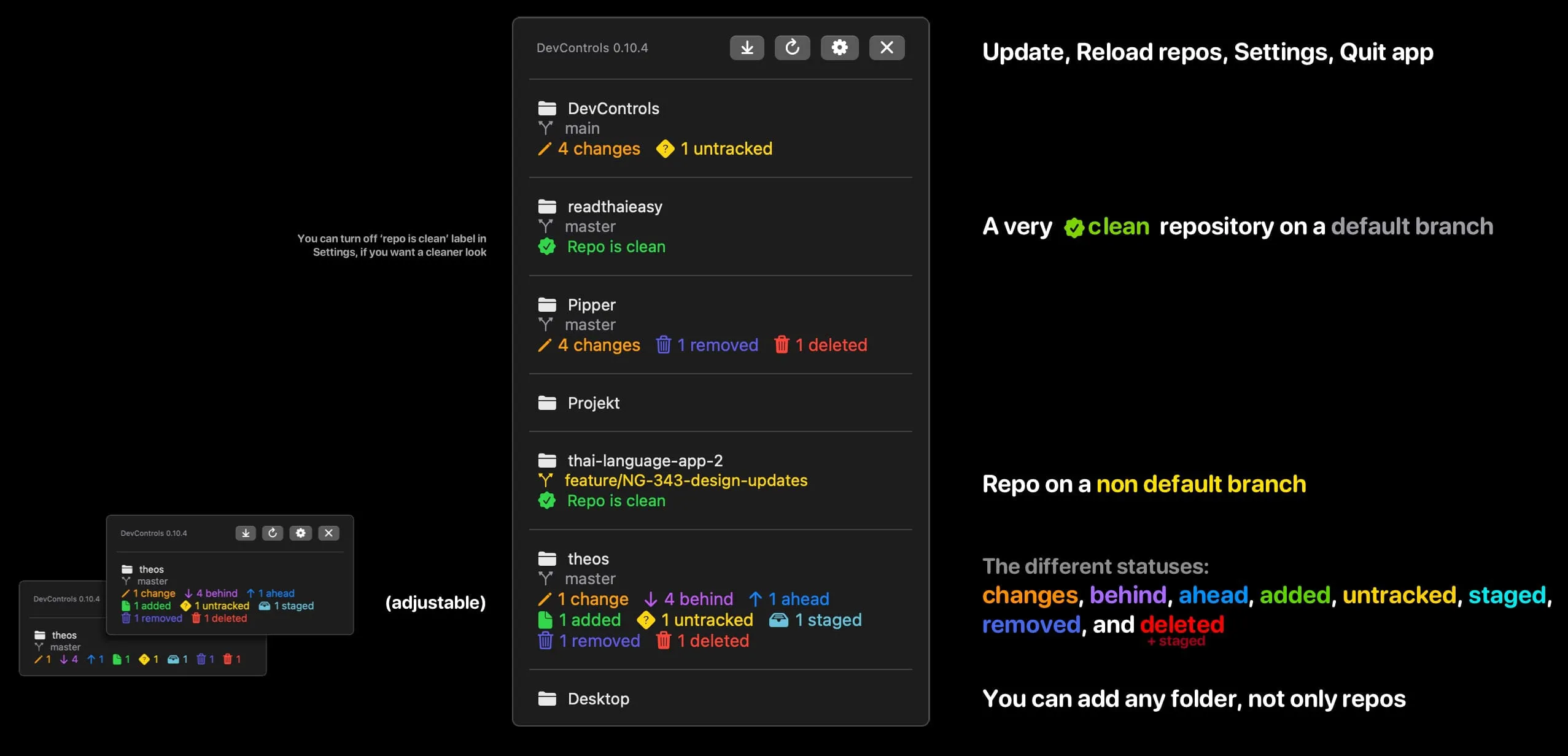This screenshot has width=1568, height=756.
Task: Click the Update download icon in the toolbar
Action: click(746, 47)
